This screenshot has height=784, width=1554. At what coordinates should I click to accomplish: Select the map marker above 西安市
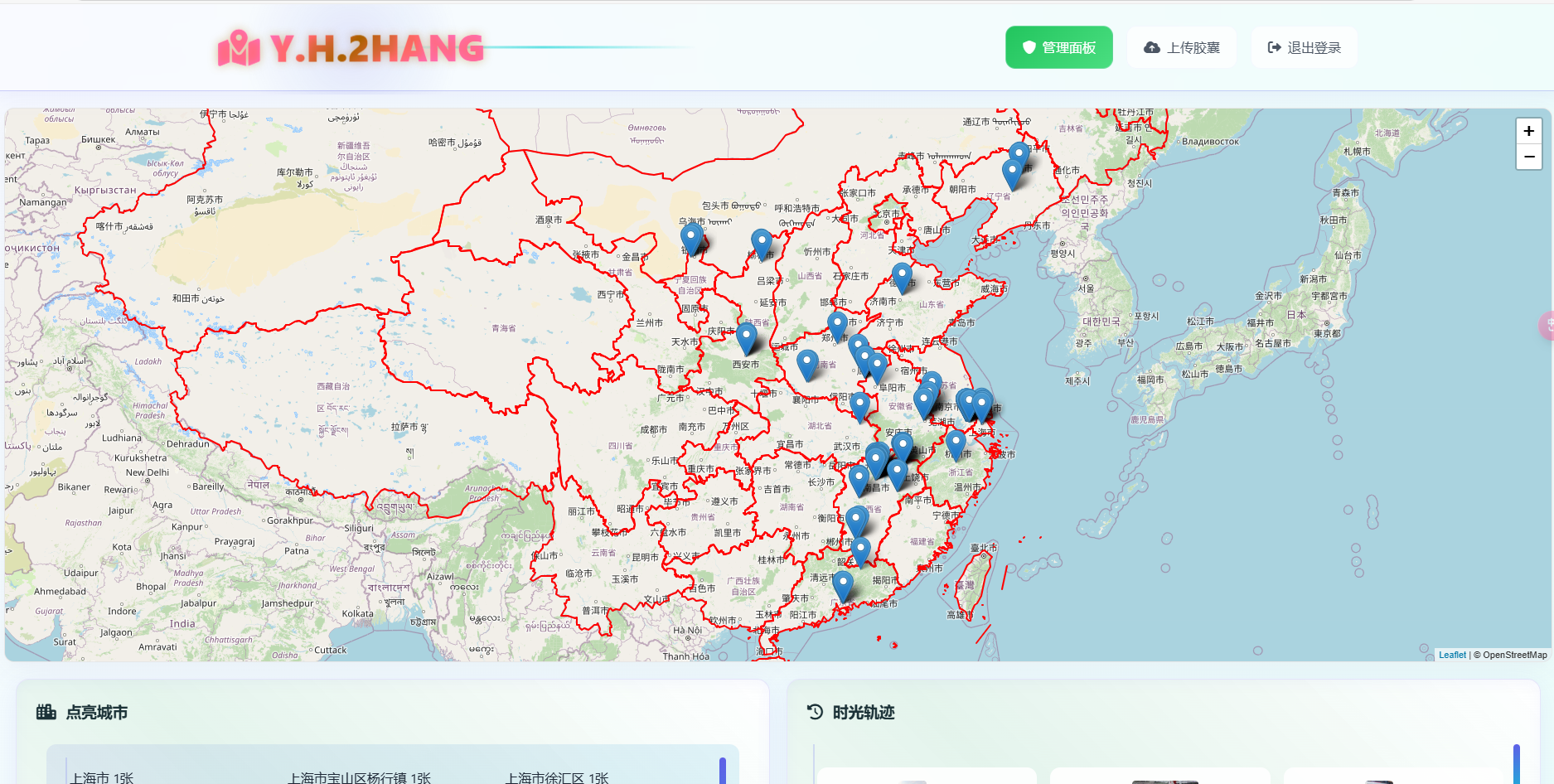(746, 336)
